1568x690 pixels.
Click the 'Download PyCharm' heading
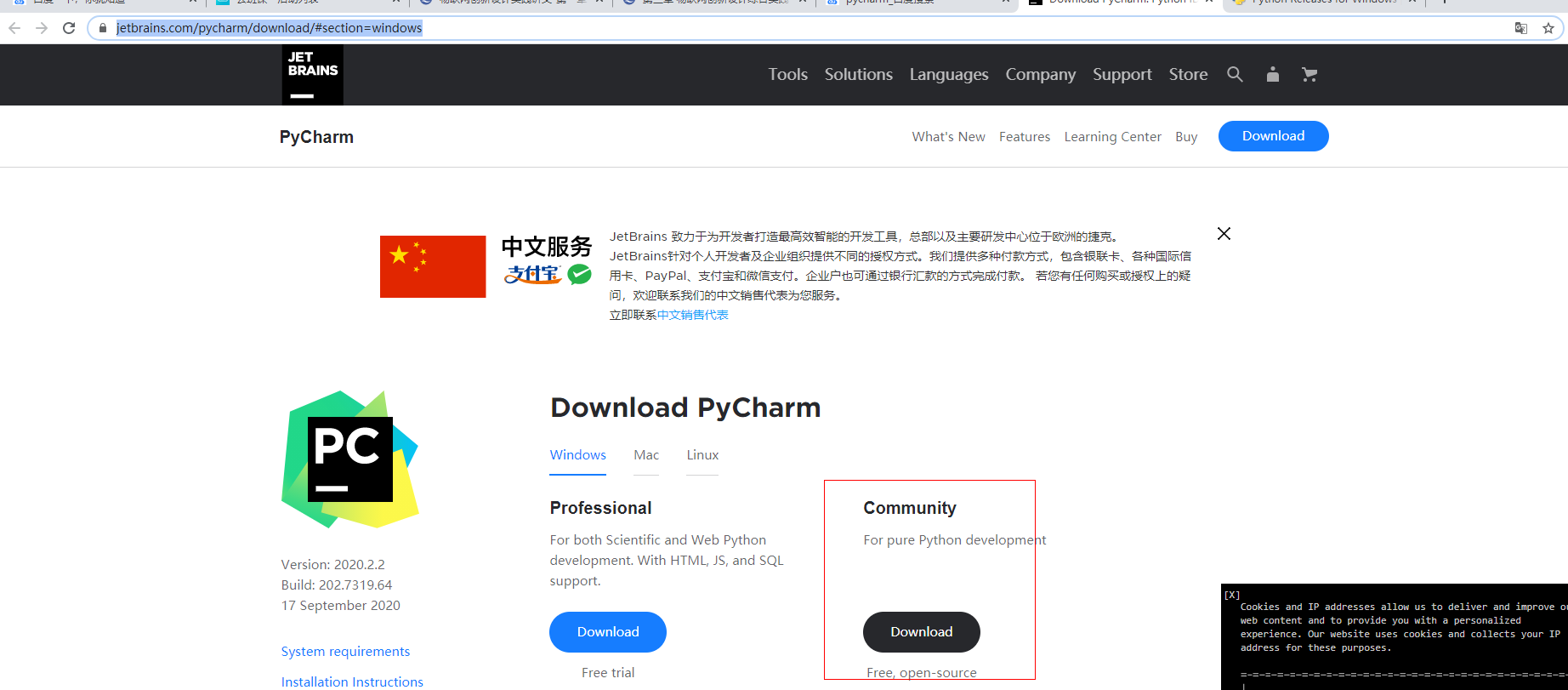[685, 408]
